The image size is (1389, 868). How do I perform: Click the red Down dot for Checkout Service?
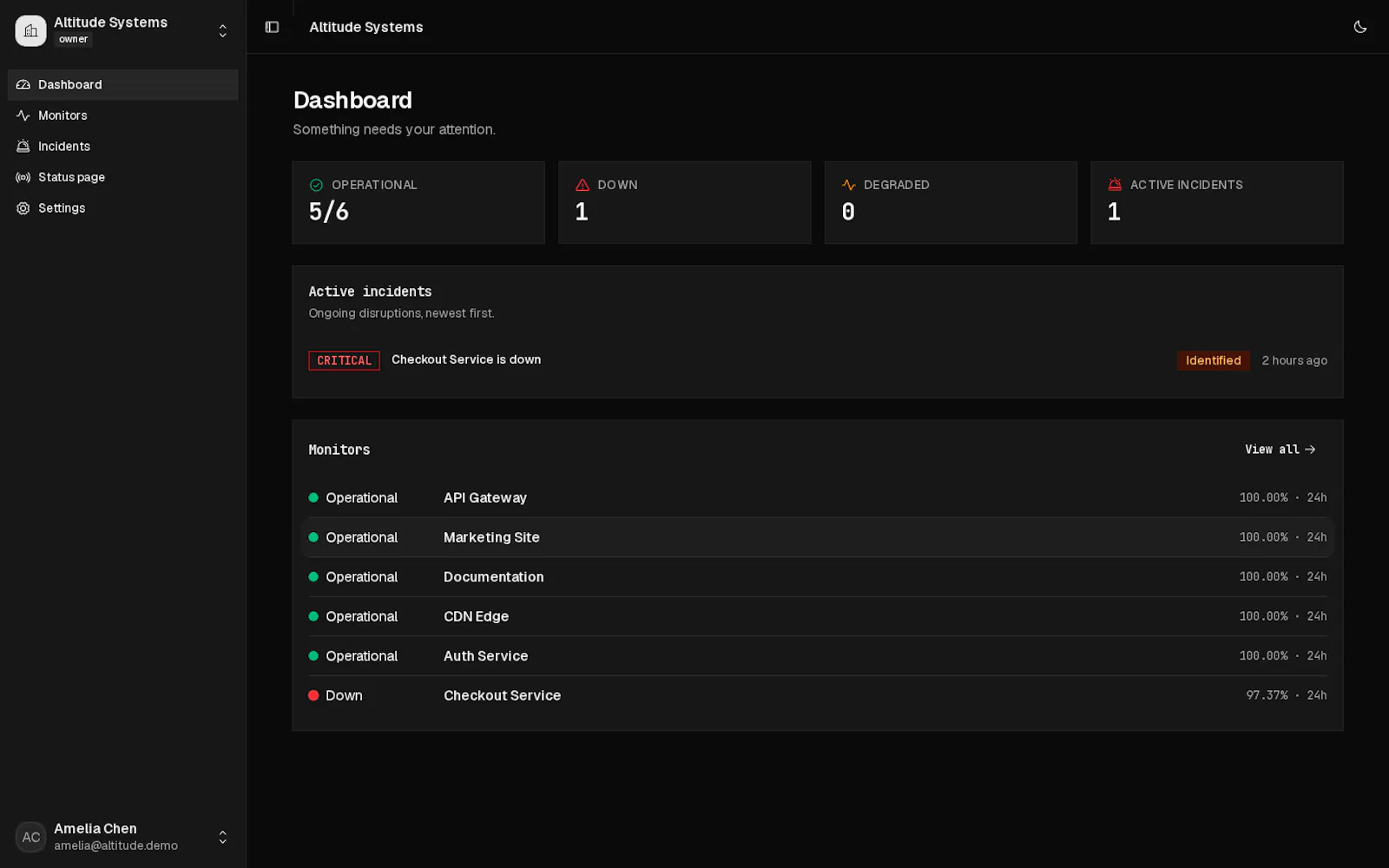tap(313, 695)
